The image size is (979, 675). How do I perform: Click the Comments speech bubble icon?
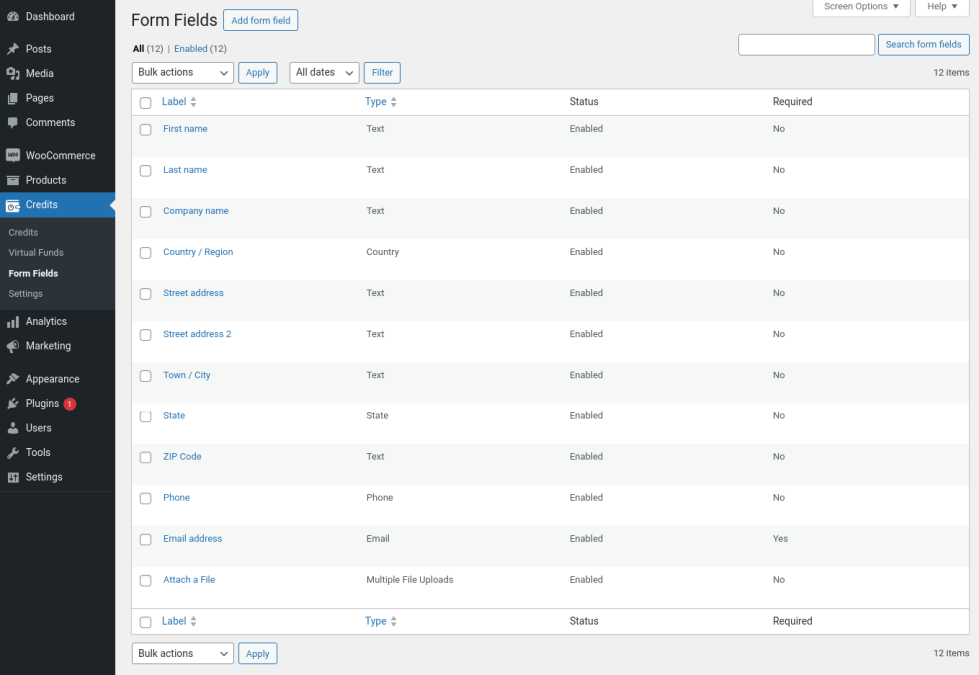tap(13, 123)
